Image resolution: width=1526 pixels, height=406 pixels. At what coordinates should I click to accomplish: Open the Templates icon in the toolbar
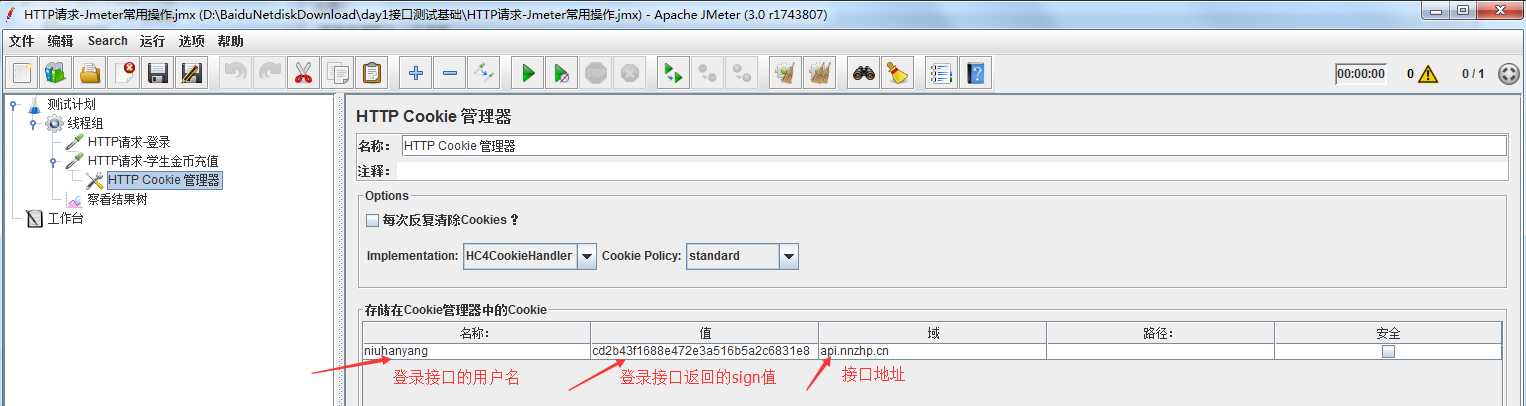[56, 73]
